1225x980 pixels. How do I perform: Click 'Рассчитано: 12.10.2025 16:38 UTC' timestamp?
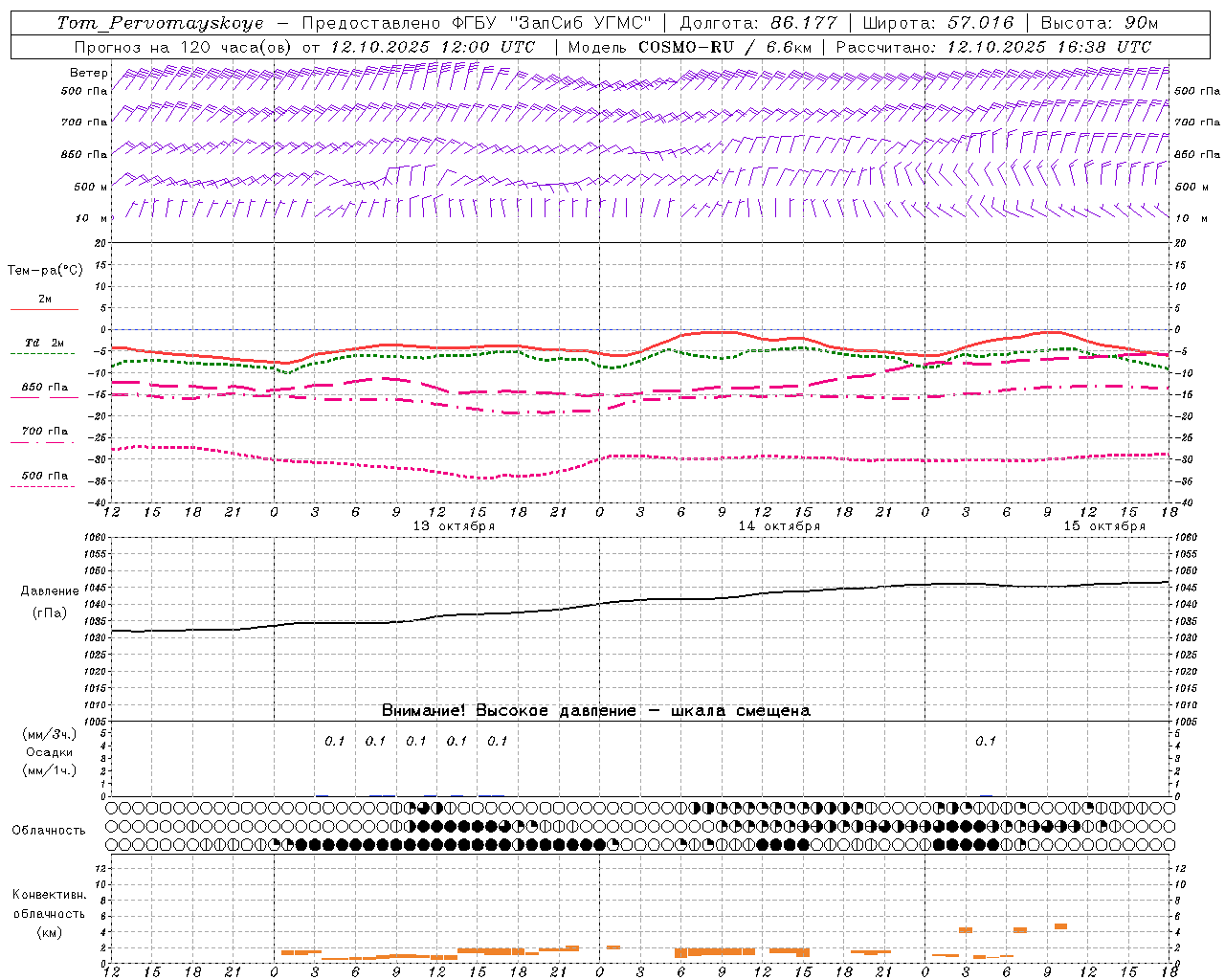click(x=993, y=47)
